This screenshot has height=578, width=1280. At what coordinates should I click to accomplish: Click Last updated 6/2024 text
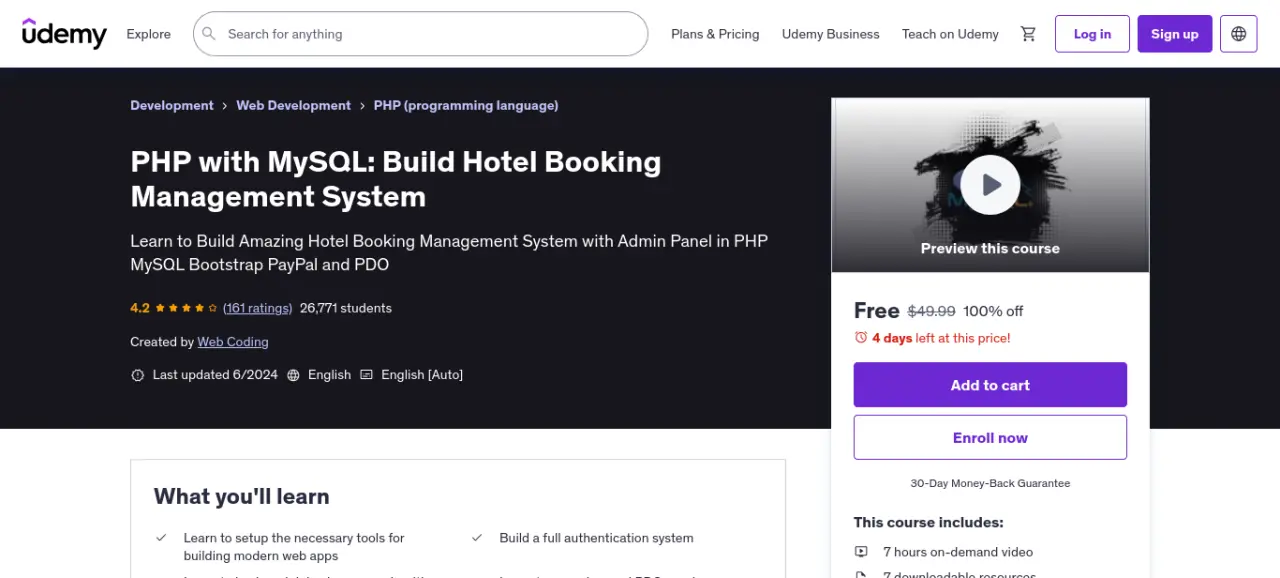pos(215,375)
